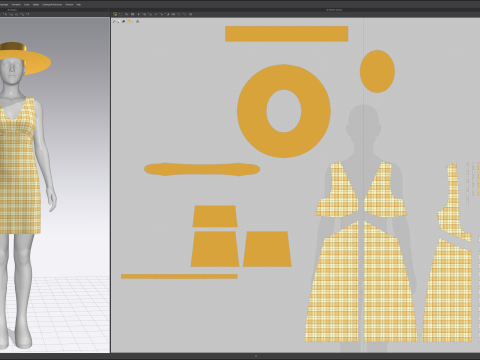Open the Settings/Preferences menu
480x360 pixels.
pyautogui.click(x=52, y=5)
